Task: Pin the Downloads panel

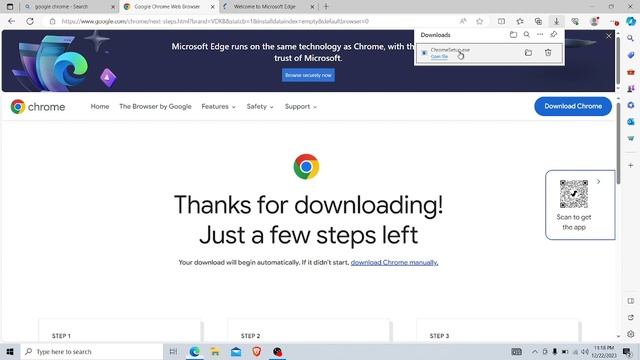Action: coord(553,35)
